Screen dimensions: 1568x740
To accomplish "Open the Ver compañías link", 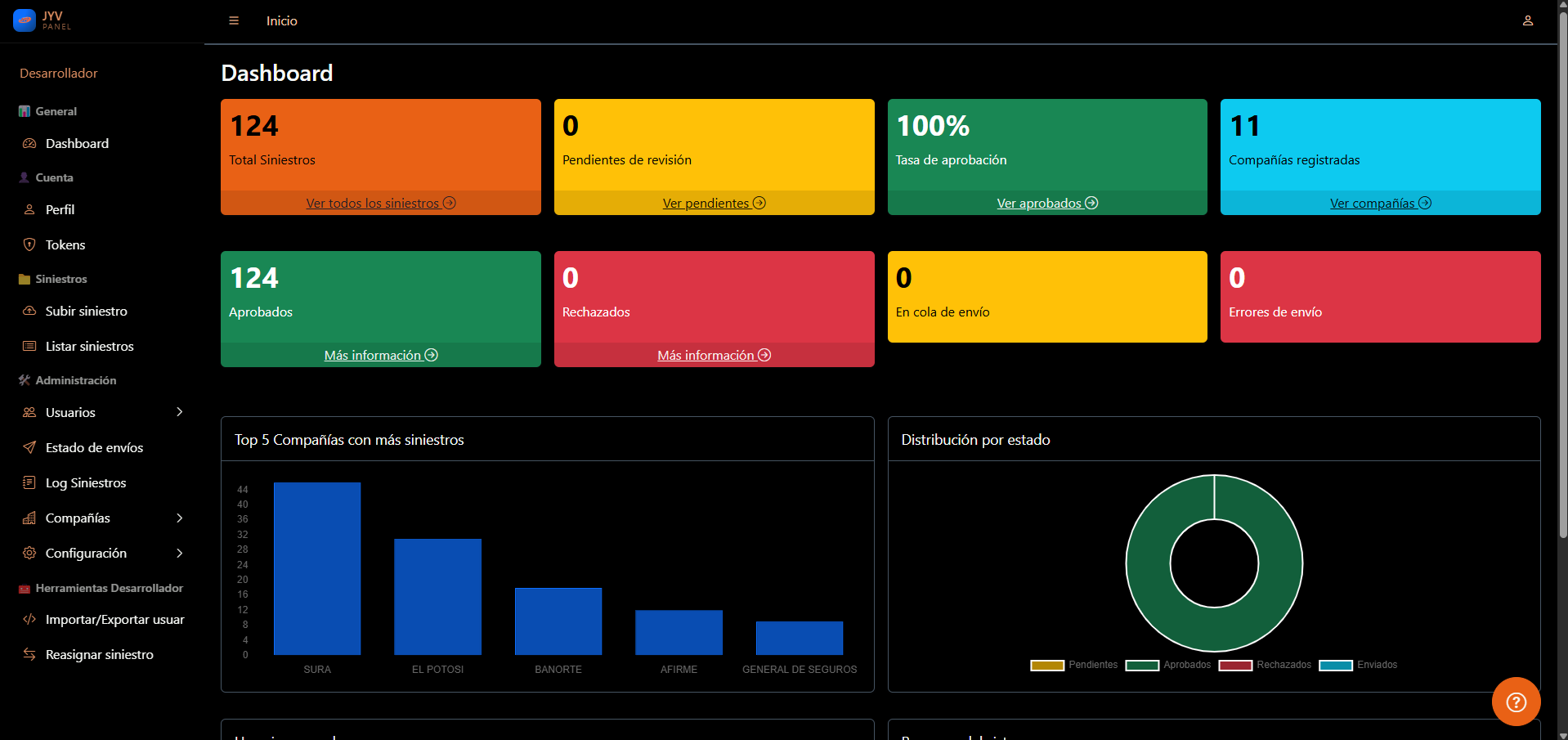I will click(1380, 203).
